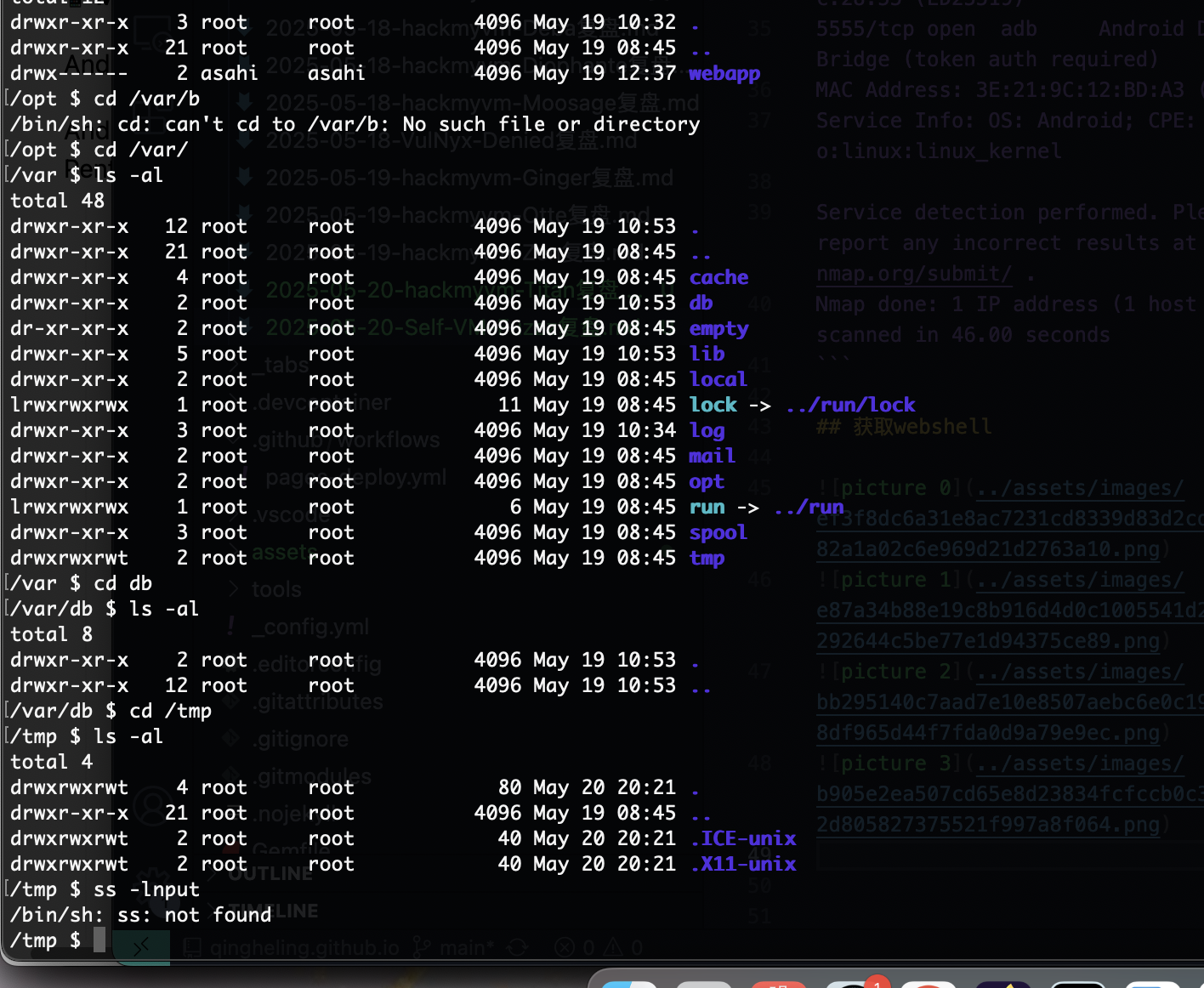The height and width of the screenshot is (988, 1204).
Task: Open the hackmyvm-Moosage复盘.md file in VS Code behind
Action: click(x=482, y=103)
